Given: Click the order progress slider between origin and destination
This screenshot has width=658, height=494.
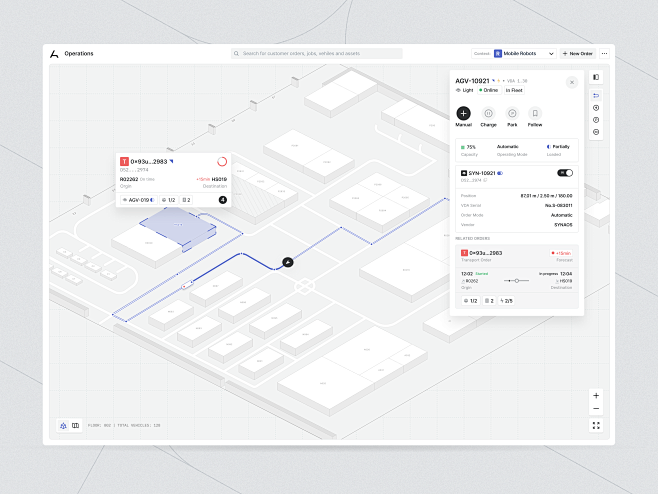Looking at the screenshot, I should point(515,281).
